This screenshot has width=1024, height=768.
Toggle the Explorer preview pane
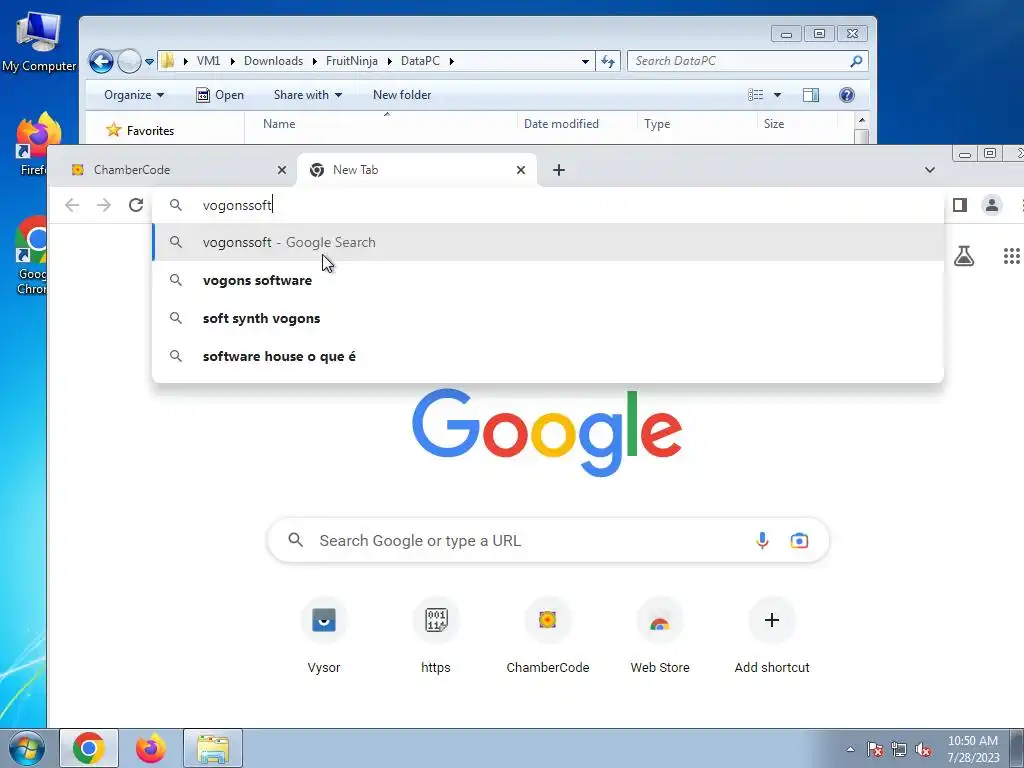point(810,95)
